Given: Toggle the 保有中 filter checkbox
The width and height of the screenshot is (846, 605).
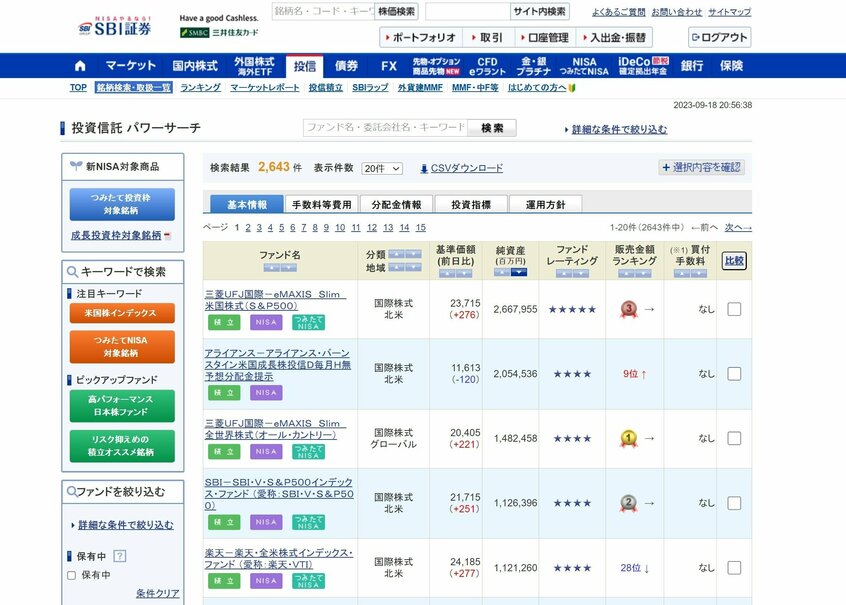Looking at the screenshot, I should (71, 575).
